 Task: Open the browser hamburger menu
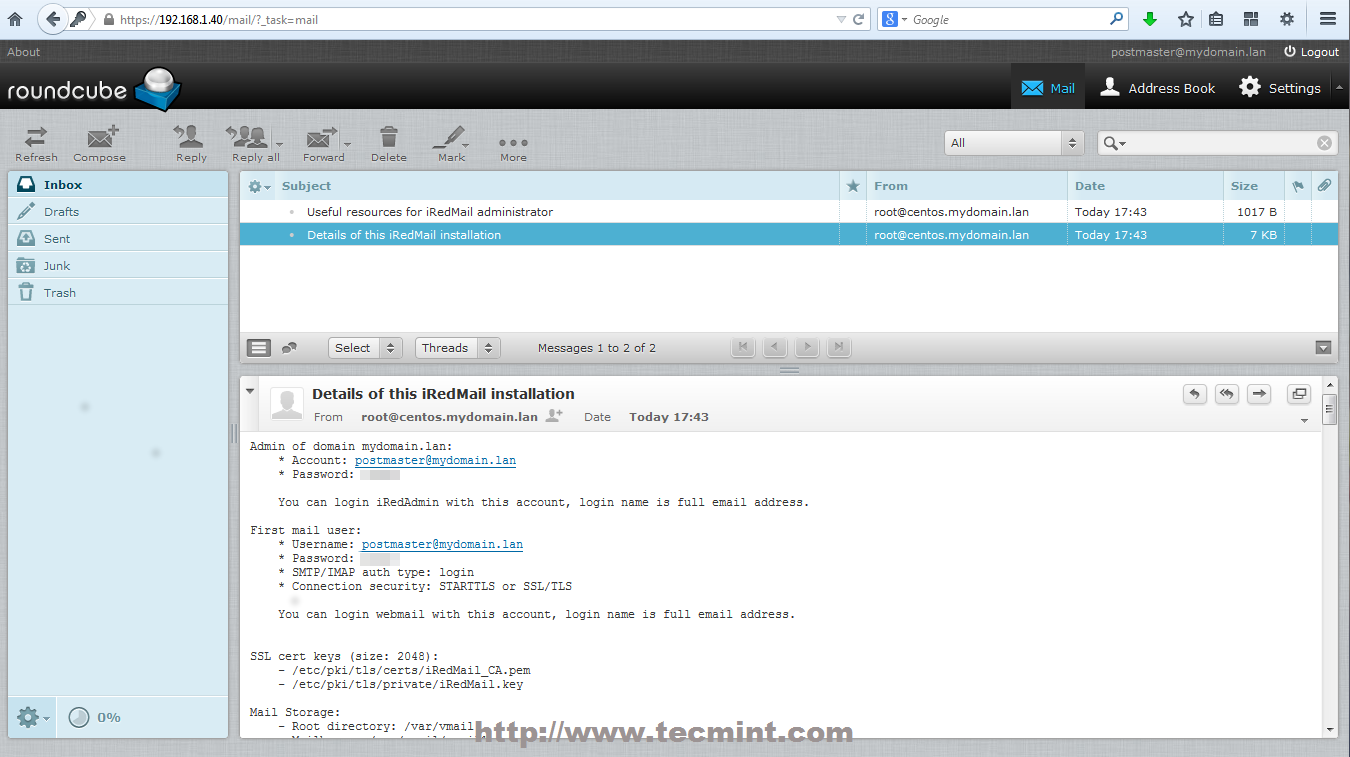(x=1328, y=19)
